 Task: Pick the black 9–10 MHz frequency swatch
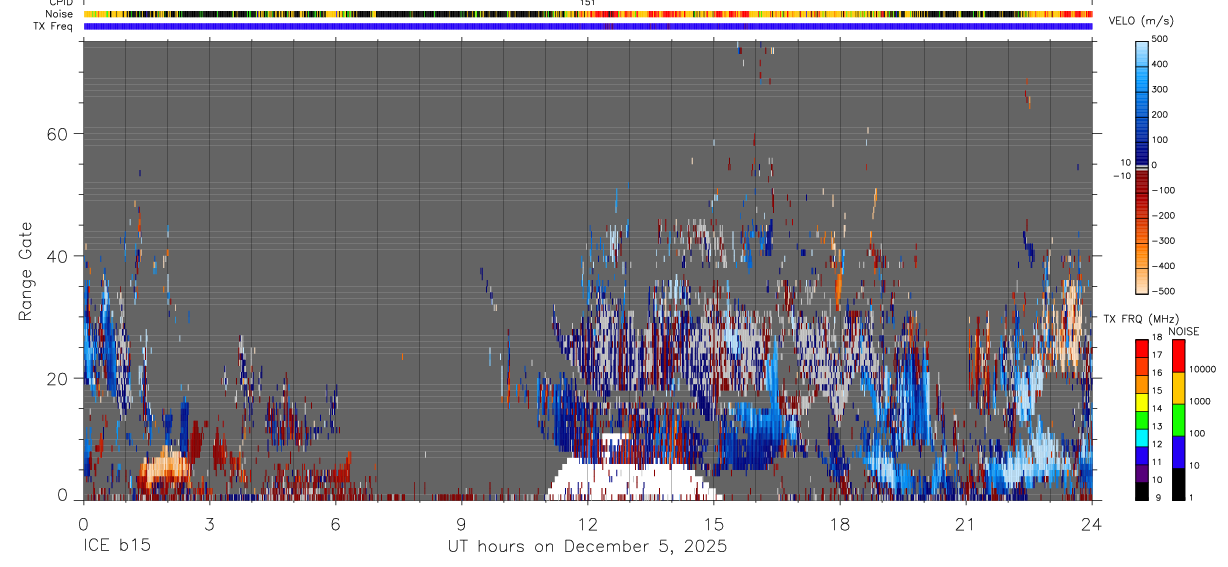tap(1142, 491)
